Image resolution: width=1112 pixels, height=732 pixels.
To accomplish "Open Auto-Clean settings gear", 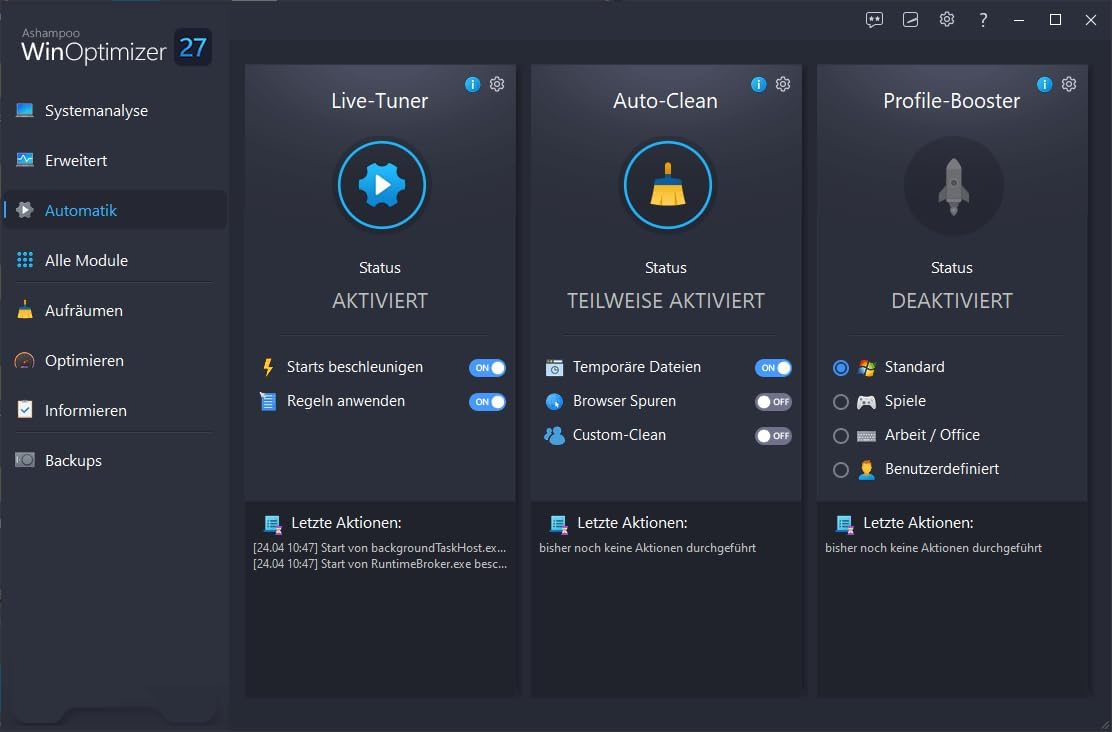I will coord(783,84).
